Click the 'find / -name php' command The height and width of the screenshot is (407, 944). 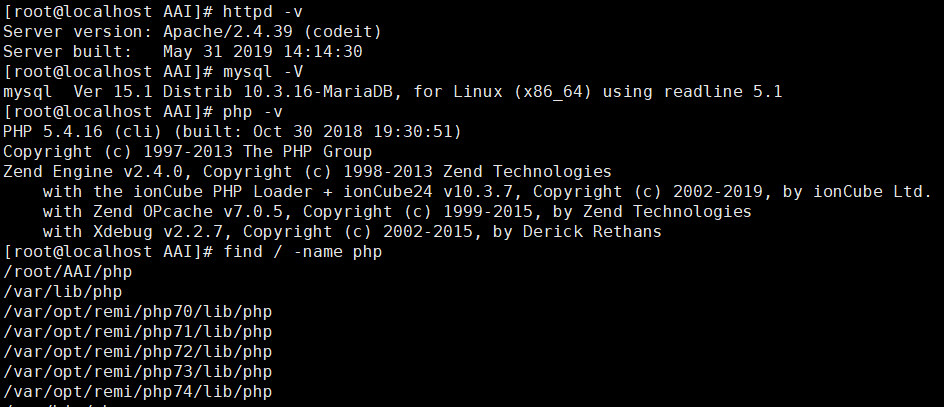pyautogui.click(x=300, y=252)
